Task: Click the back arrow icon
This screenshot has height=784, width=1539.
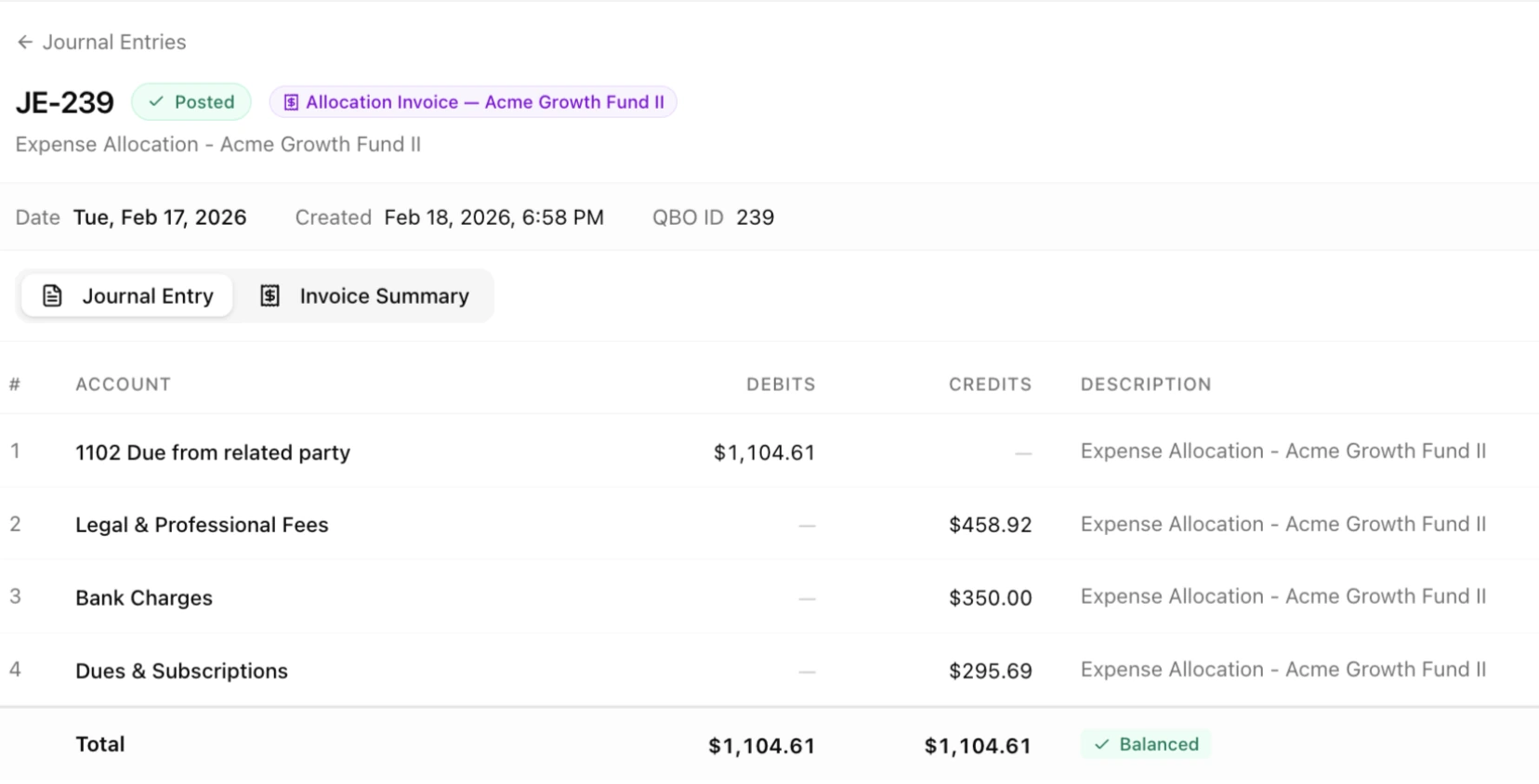Action: 25,41
